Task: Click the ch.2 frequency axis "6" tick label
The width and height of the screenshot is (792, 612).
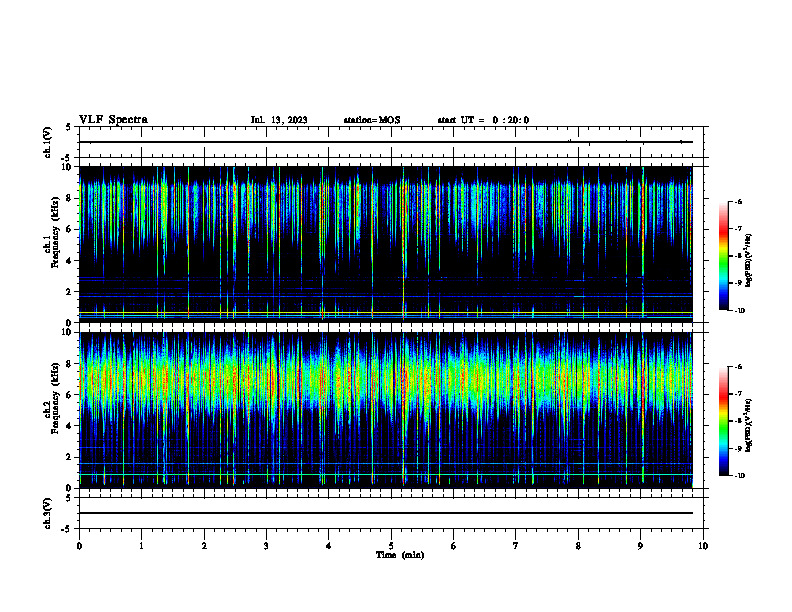Action: tap(69, 395)
